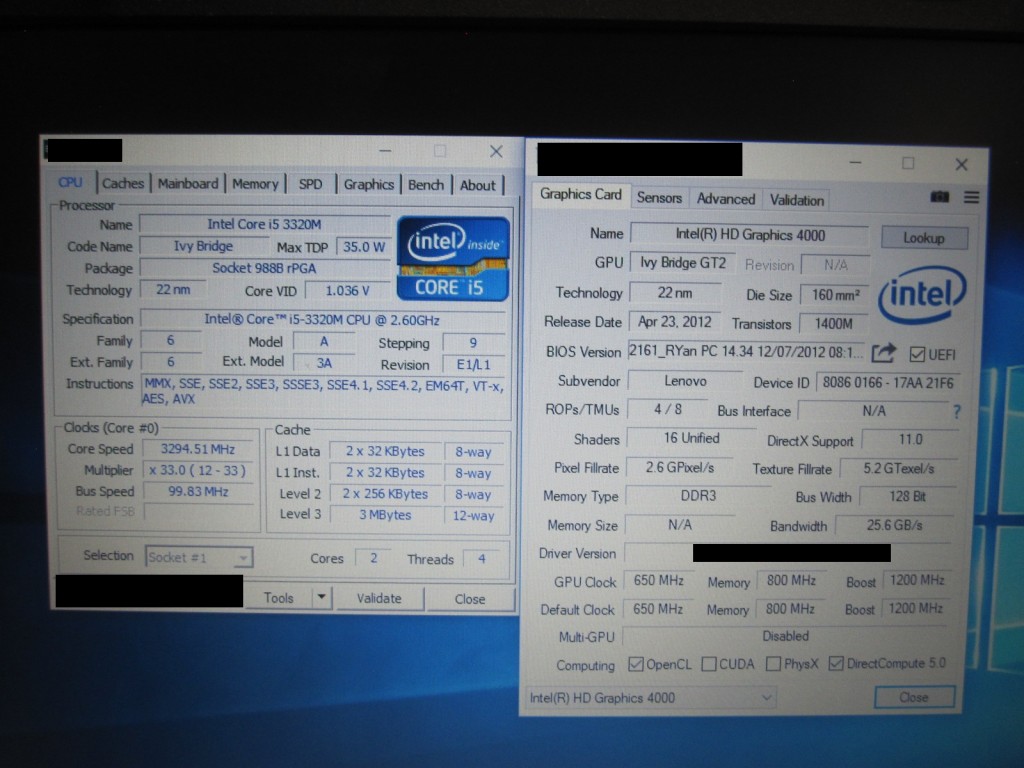Image resolution: width=1024 pixels, height=768 pixels.
Task: Click the BIOS Version field
Action: coord(745,351)
